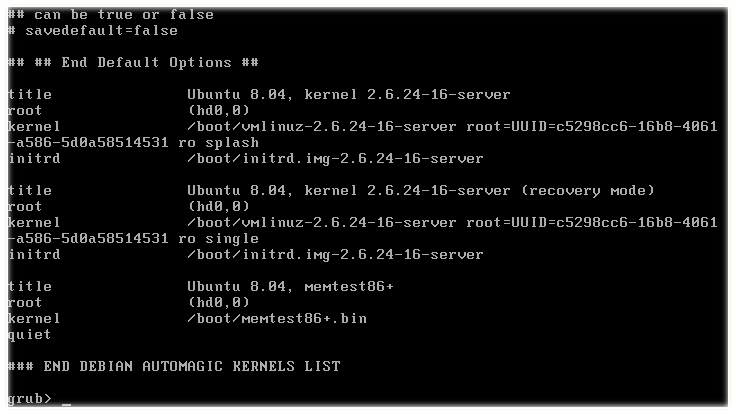
Task: Click the "/boot/memtest86+.bin" kernel path
Action: point(277,318)
